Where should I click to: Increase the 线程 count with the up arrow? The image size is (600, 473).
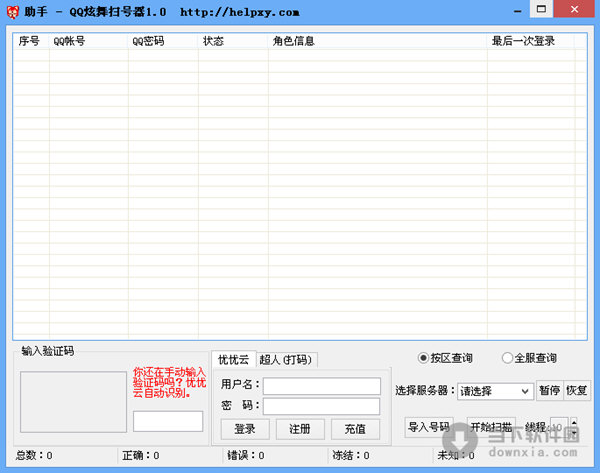click(x=574, y=422)
